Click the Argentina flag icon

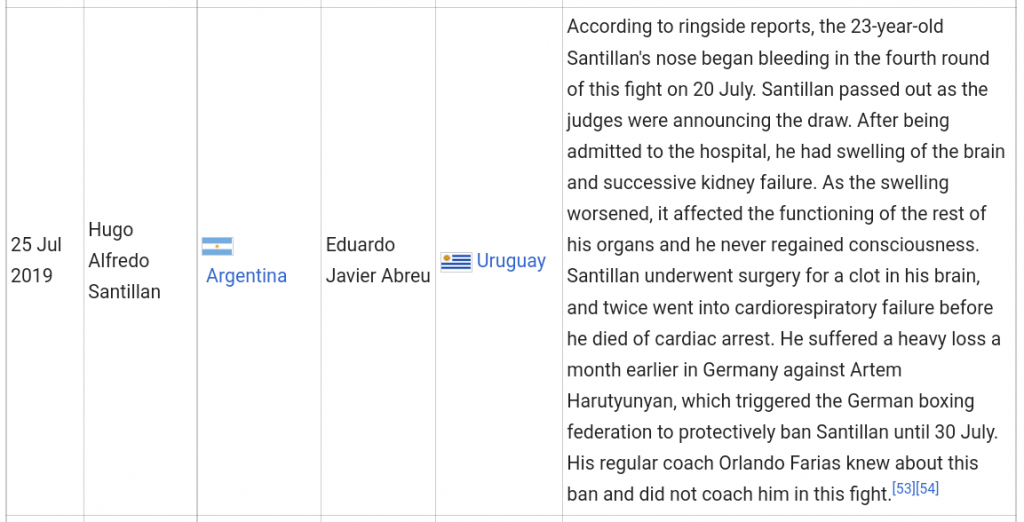(x=217, y=246)
